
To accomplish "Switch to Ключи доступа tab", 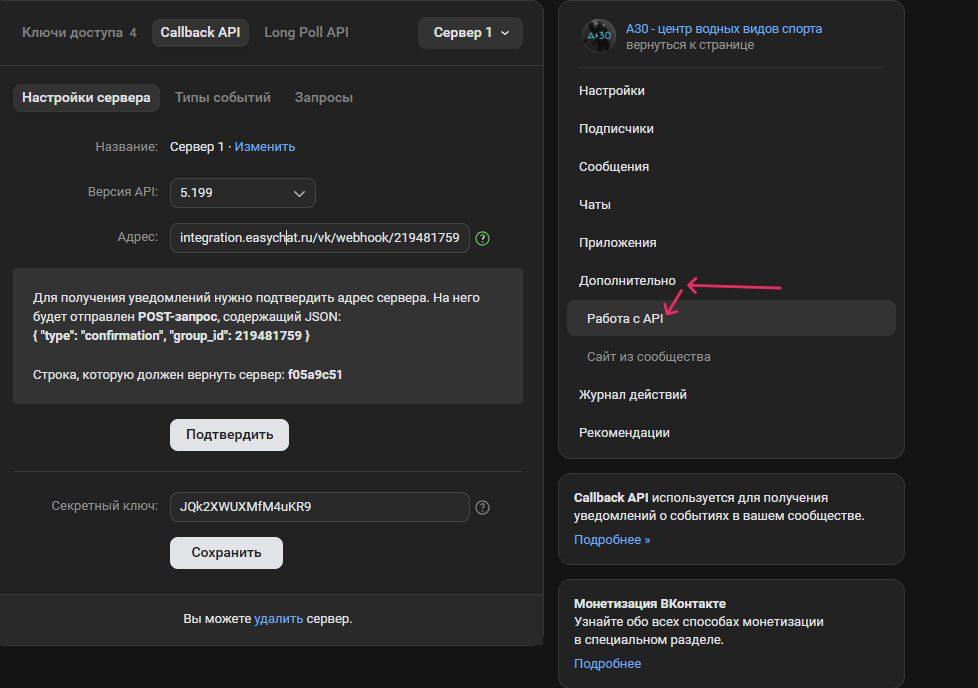I will [78, 33].
